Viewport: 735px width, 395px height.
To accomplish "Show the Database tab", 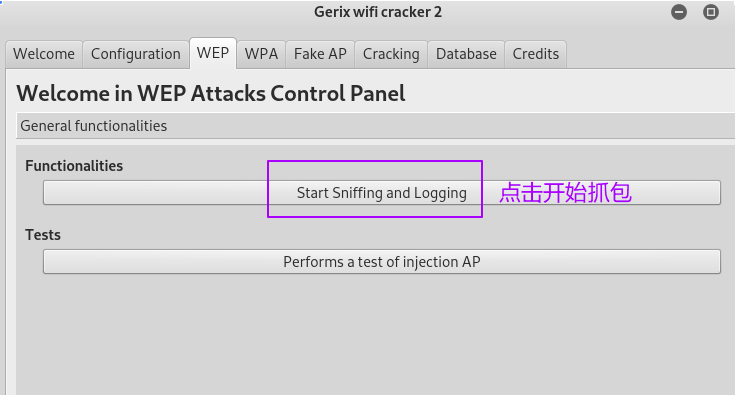I will point(466,54).
